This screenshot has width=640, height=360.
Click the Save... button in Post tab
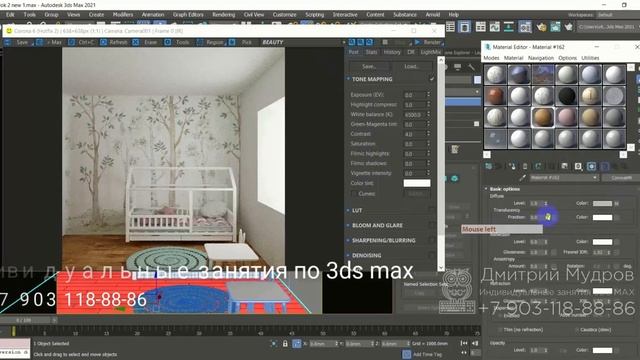pyautogui.click(x=369, y=66)
